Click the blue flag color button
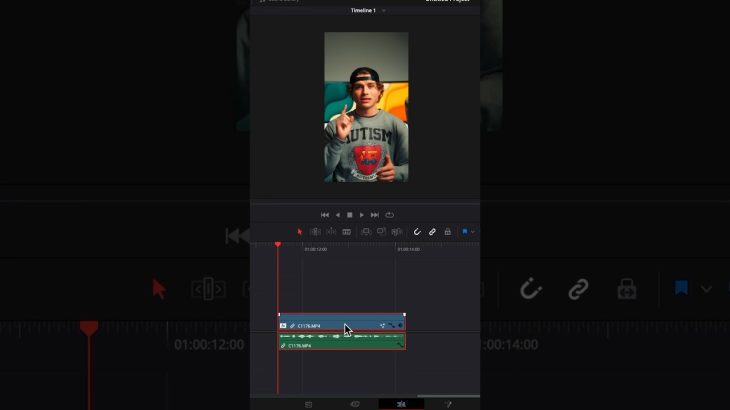 click(x=465, y=231)
